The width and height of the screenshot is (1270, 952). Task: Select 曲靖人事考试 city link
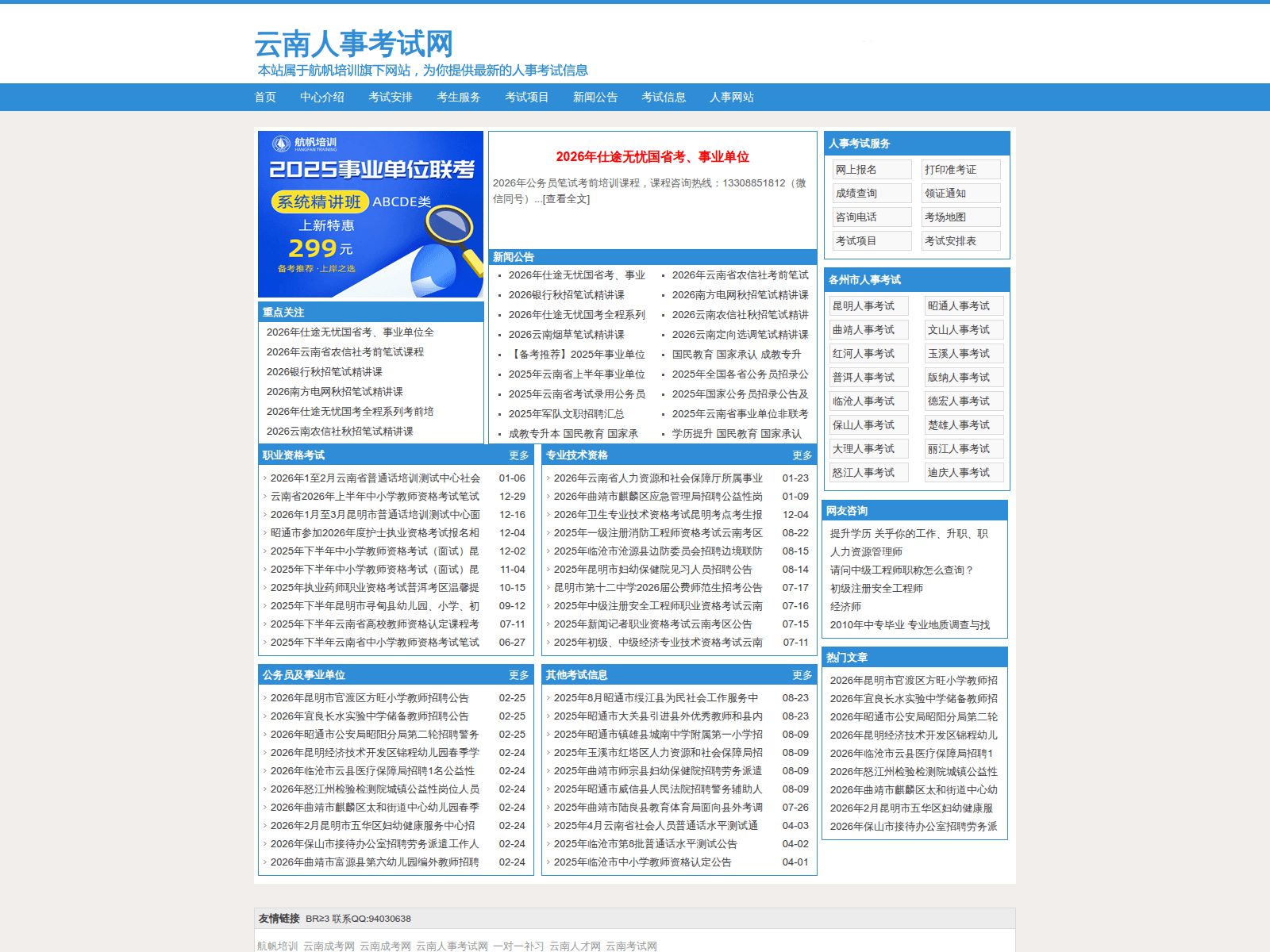point(868,330)
